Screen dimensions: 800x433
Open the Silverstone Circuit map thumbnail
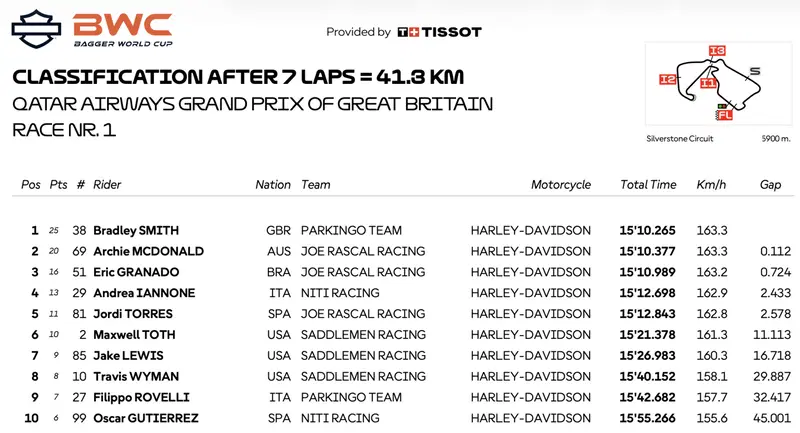[718, 84]
